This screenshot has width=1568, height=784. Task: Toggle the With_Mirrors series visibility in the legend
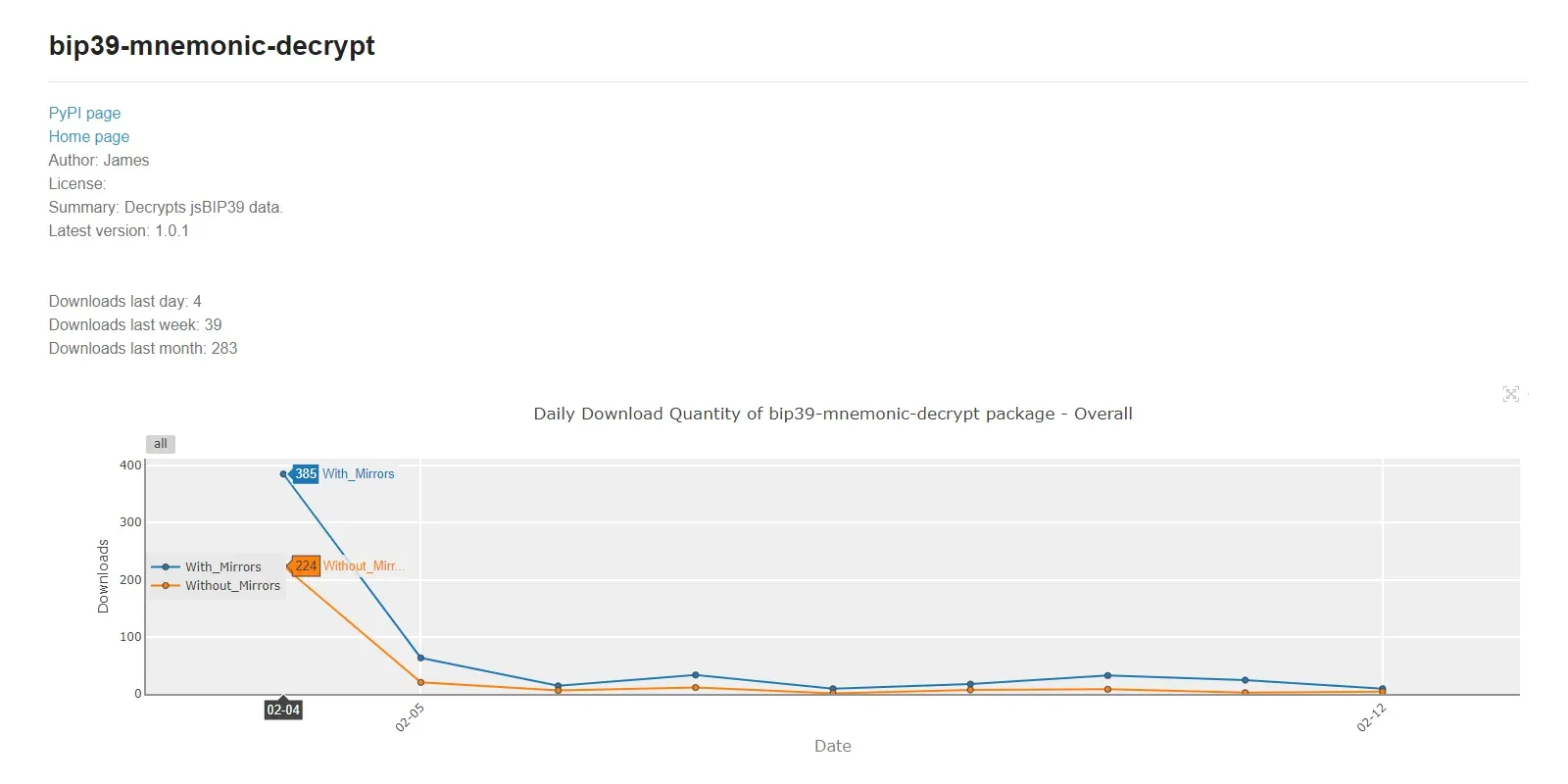[223, 566]
